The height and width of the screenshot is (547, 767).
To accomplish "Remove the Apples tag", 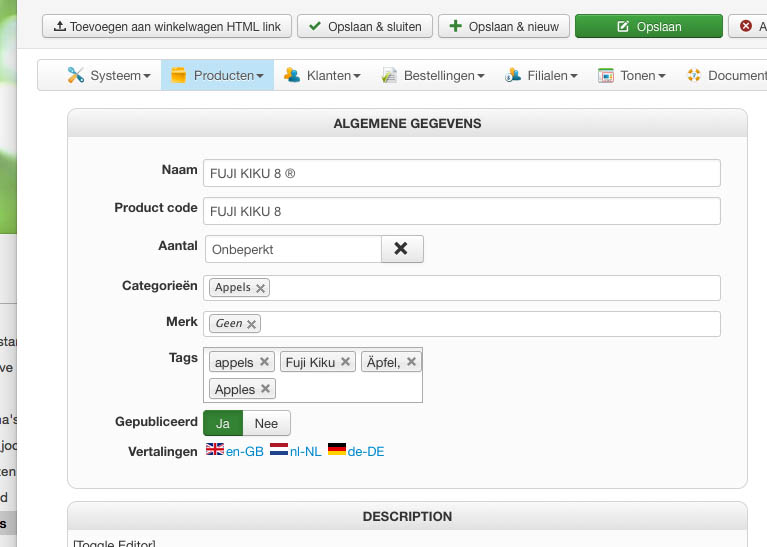I will coord(265,388).
